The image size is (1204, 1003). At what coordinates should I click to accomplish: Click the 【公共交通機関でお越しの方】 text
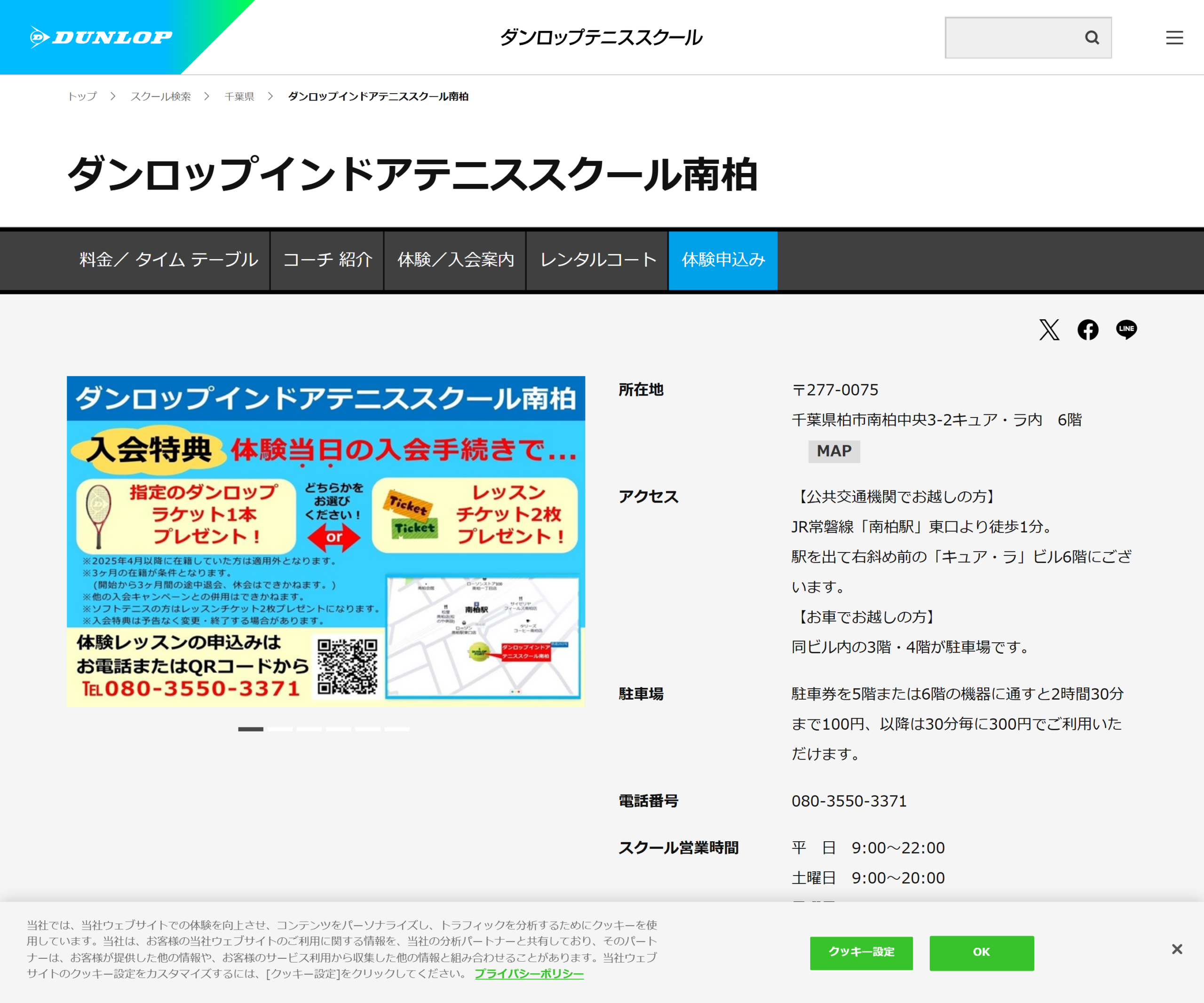[x=896, y=497]
